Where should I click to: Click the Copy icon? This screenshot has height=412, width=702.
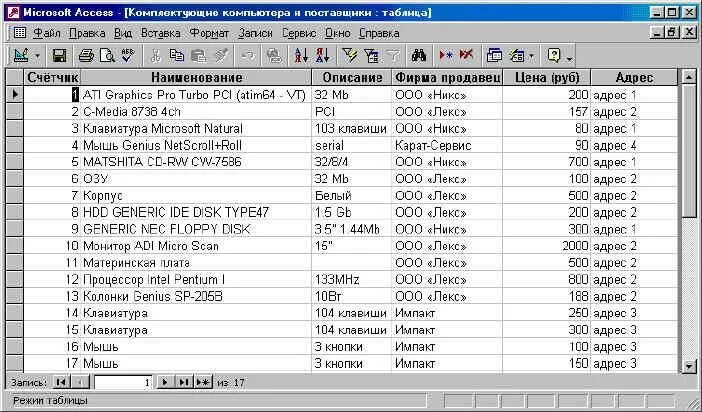(x=177, y=56)
